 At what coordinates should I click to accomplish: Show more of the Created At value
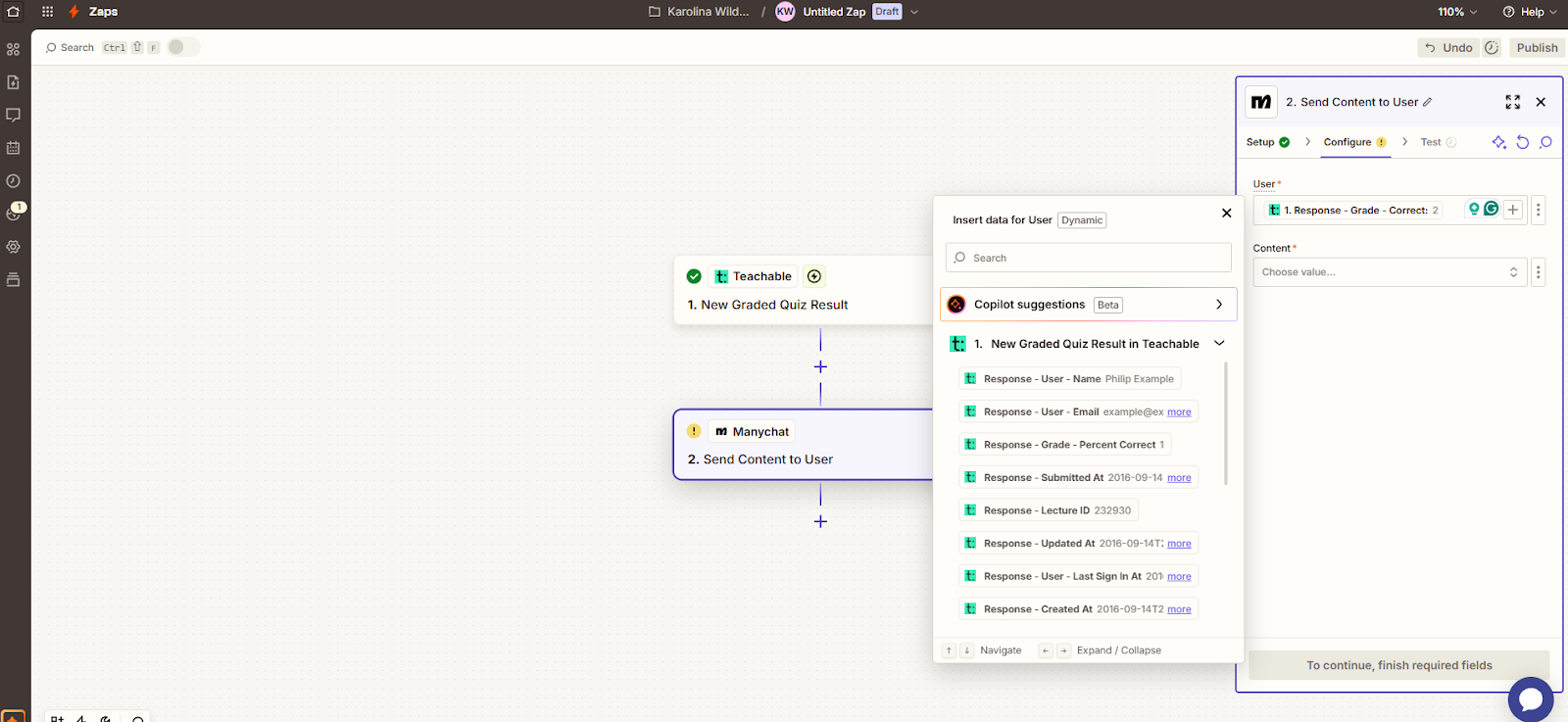[1179, 609]
